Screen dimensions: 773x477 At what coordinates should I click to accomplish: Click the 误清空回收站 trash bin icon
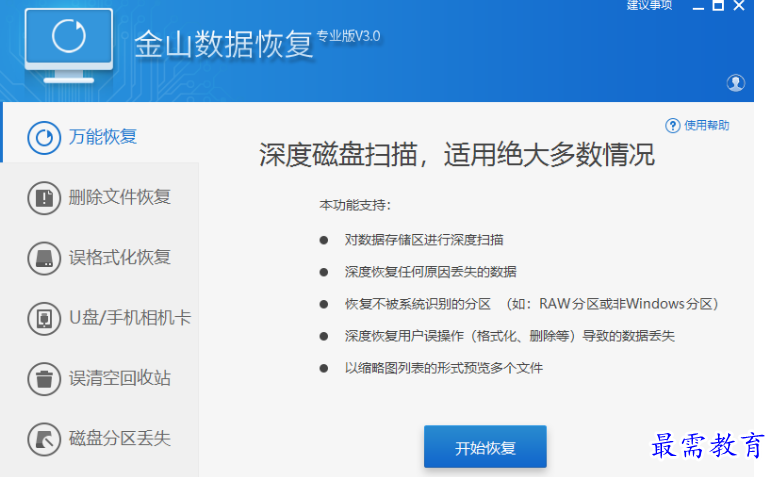click(44, 379)
